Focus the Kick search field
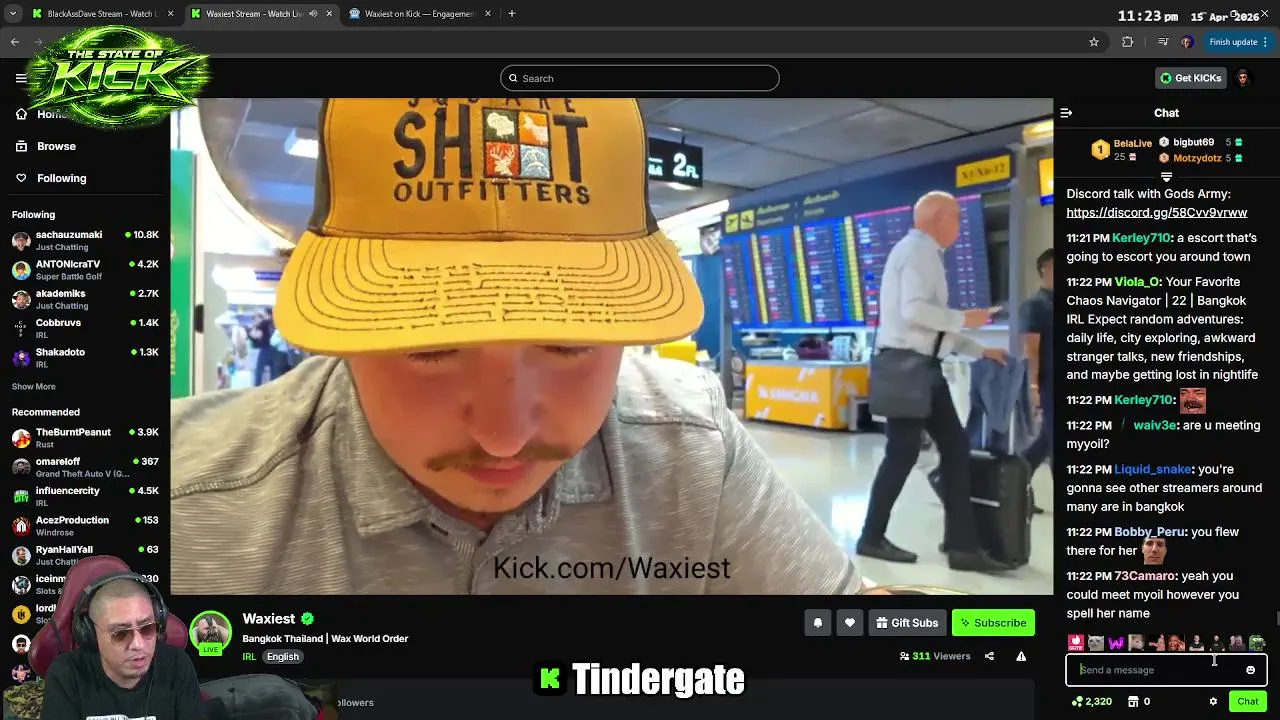The width and height of the screenshot is (1280, 720). click(640, 78)
